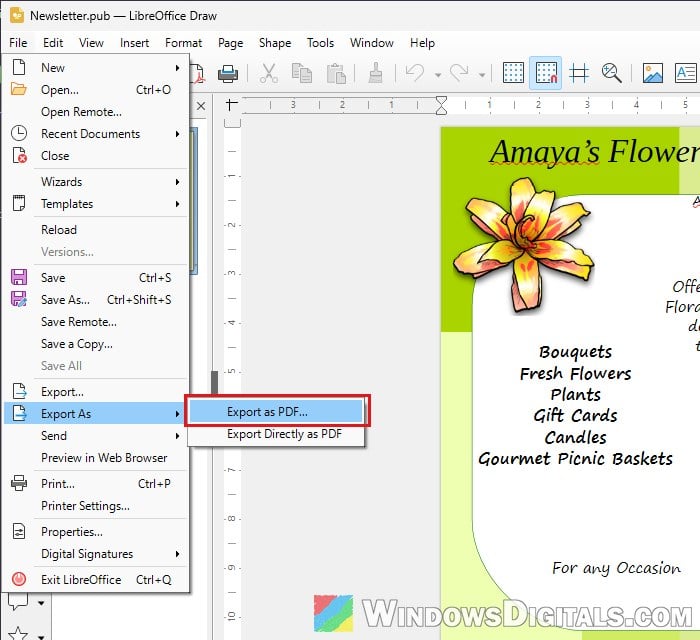Click the horizontal ruler indent marker
The width and height of the screenshot is (700, 640).
point(441,105)
